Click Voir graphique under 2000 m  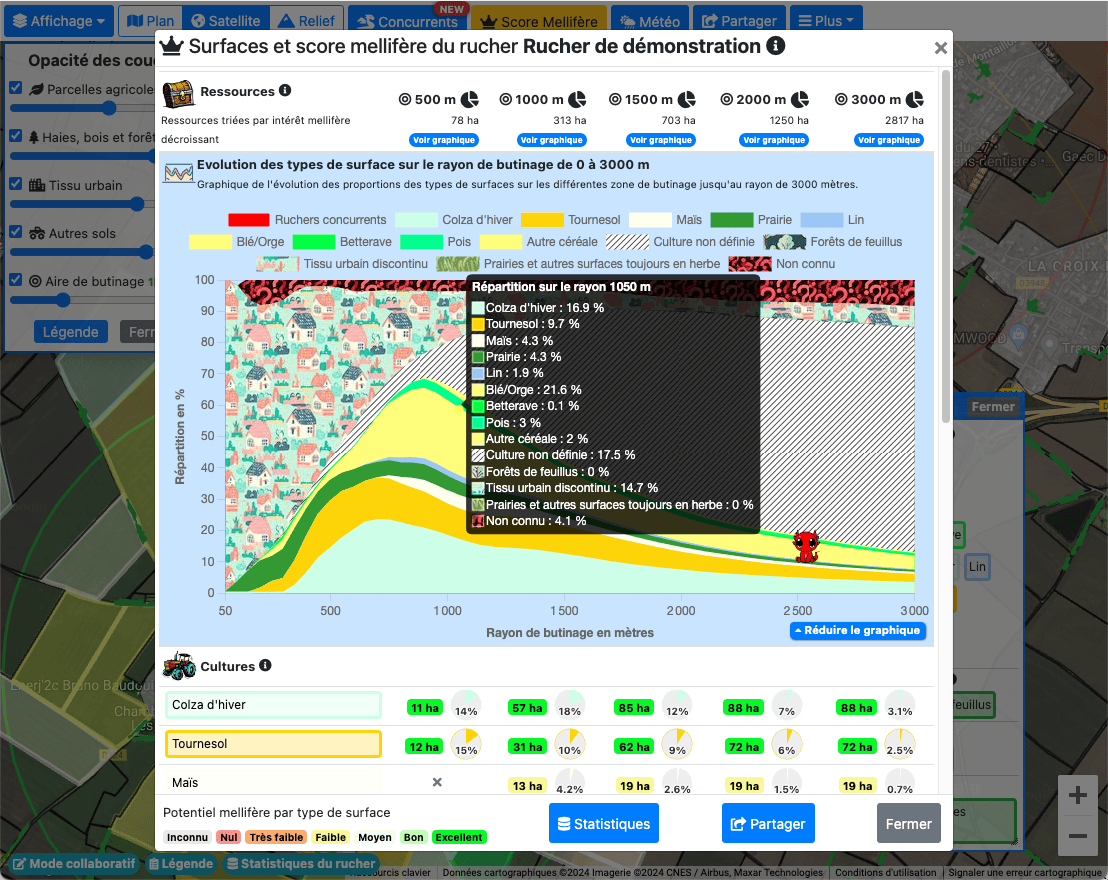point(774,140)
